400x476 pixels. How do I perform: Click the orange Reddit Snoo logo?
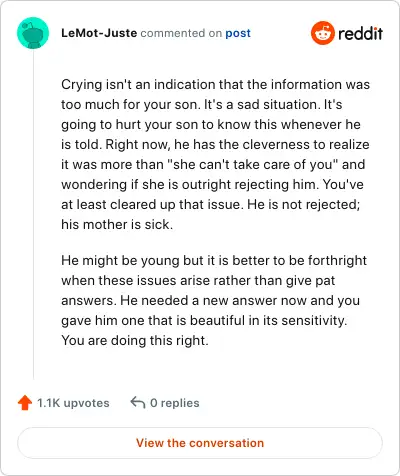322,33
